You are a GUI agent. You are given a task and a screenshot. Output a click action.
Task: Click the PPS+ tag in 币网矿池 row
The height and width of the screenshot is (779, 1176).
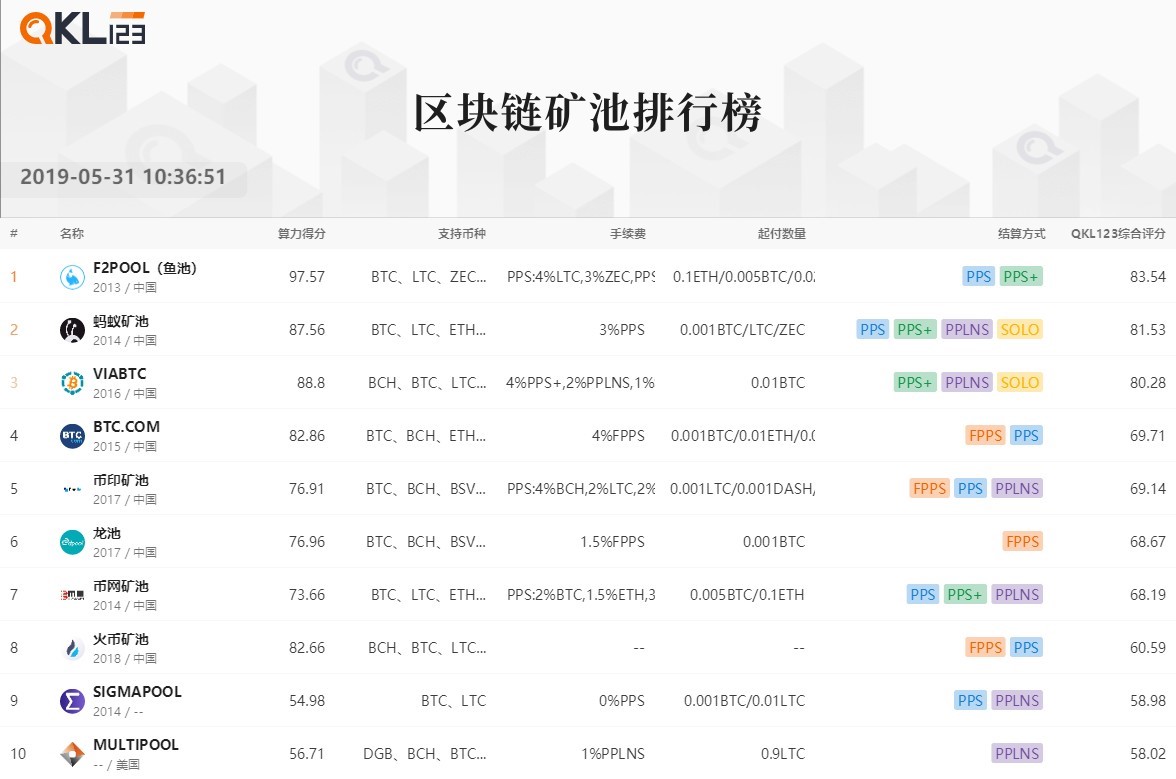964,595
